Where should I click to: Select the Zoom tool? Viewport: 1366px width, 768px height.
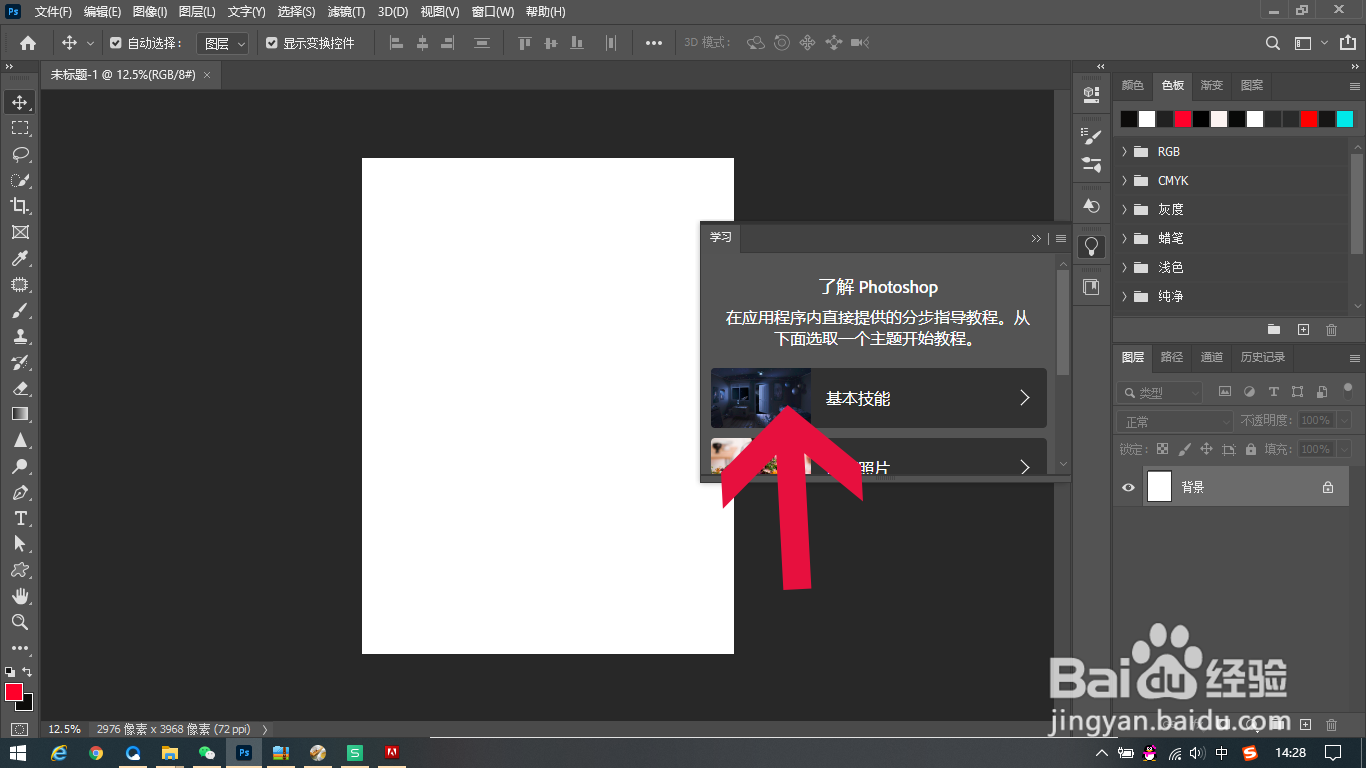click(x=19, y=622)
